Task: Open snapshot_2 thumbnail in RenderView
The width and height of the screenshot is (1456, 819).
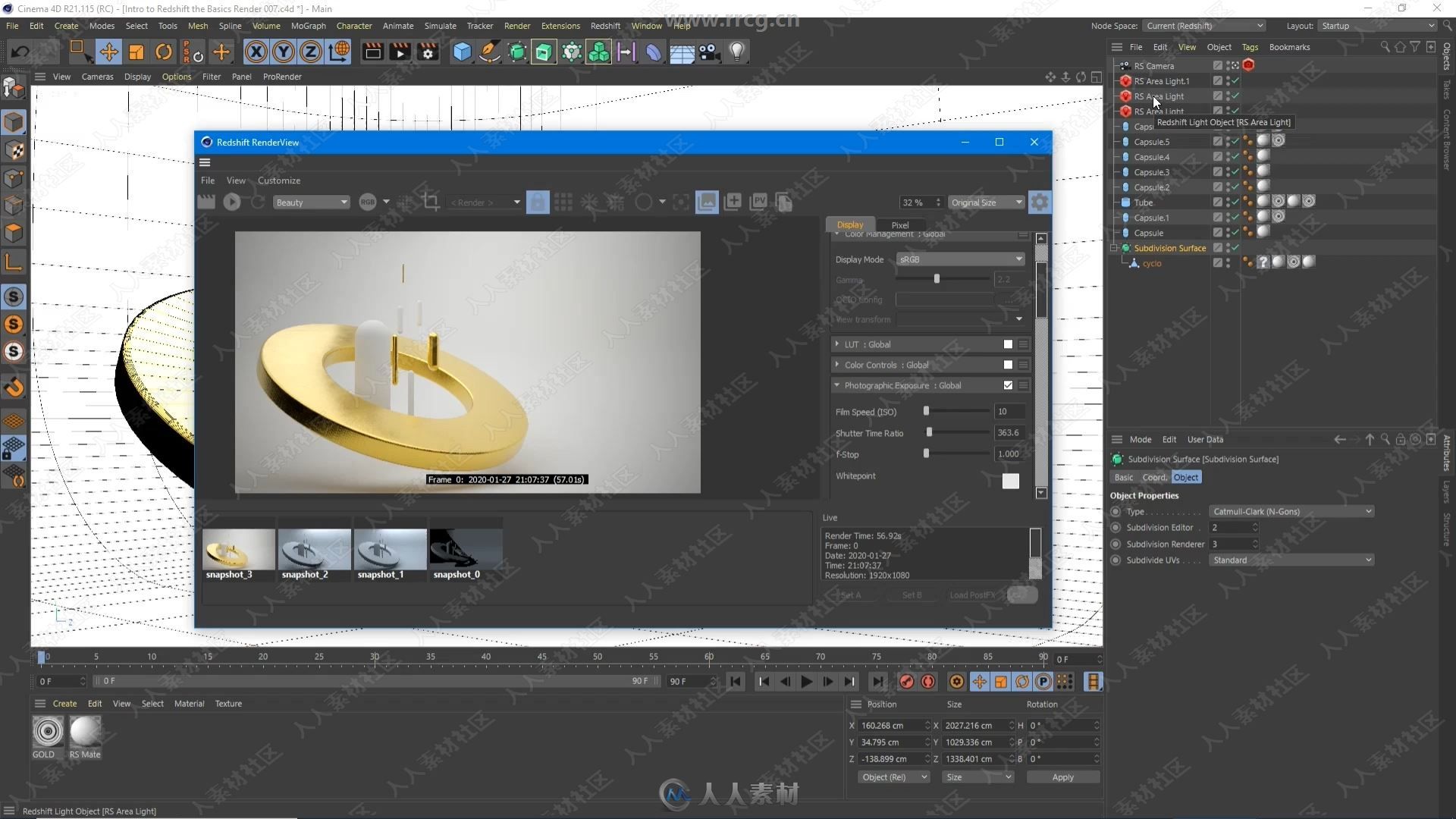Action: (314, 549)
